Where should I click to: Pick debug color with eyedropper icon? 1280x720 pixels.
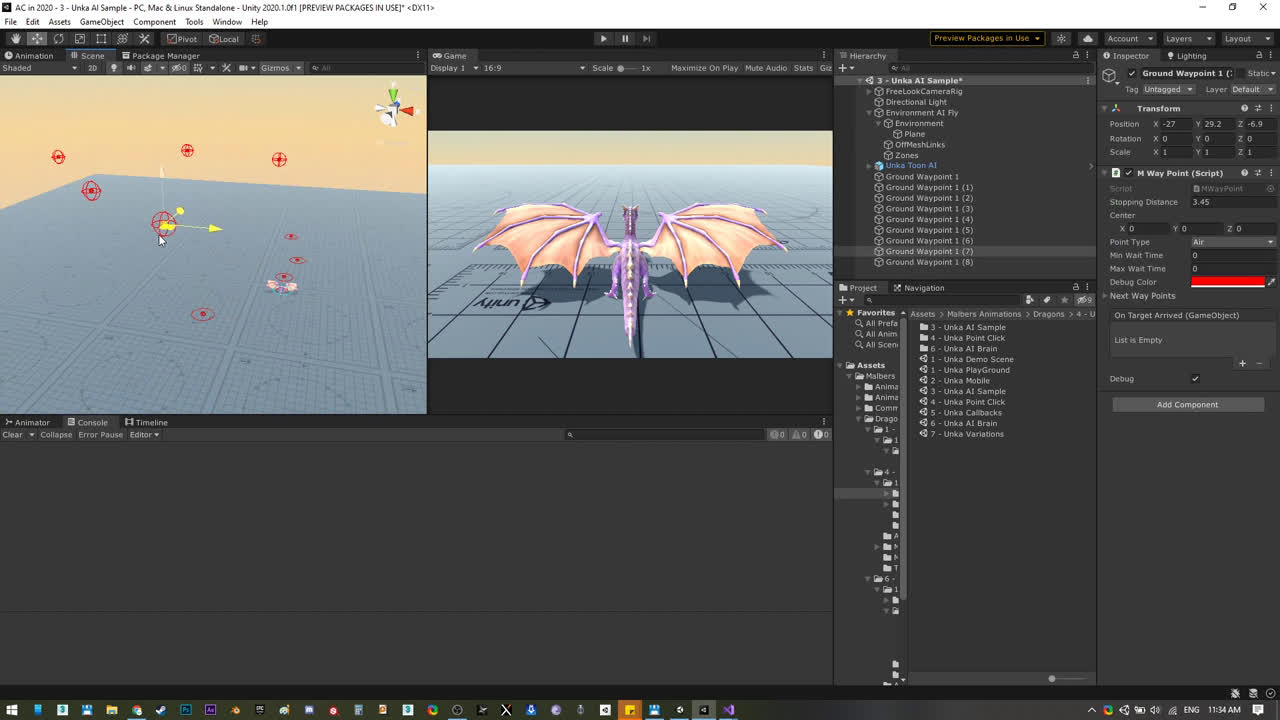(1271, 282)
